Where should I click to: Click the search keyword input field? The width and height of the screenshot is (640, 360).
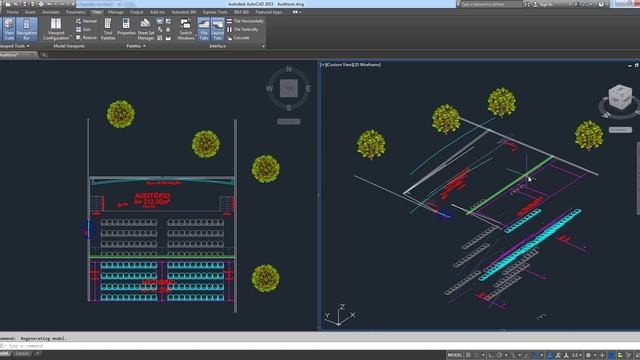point(491,4)
